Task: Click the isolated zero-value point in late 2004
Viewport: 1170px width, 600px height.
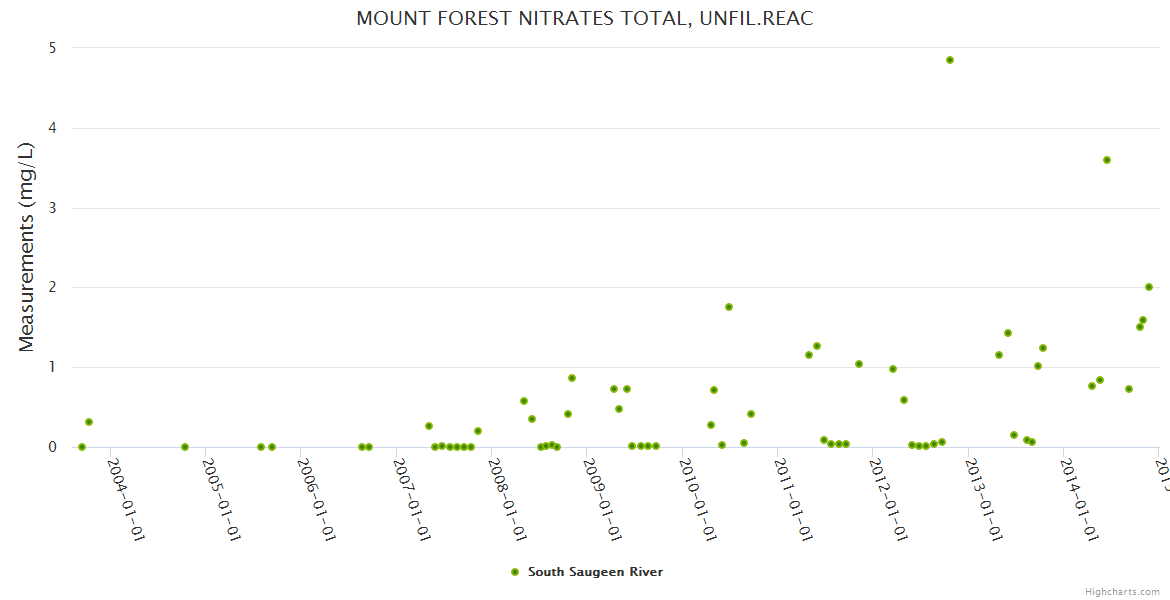Action: (x=185, y=447)
